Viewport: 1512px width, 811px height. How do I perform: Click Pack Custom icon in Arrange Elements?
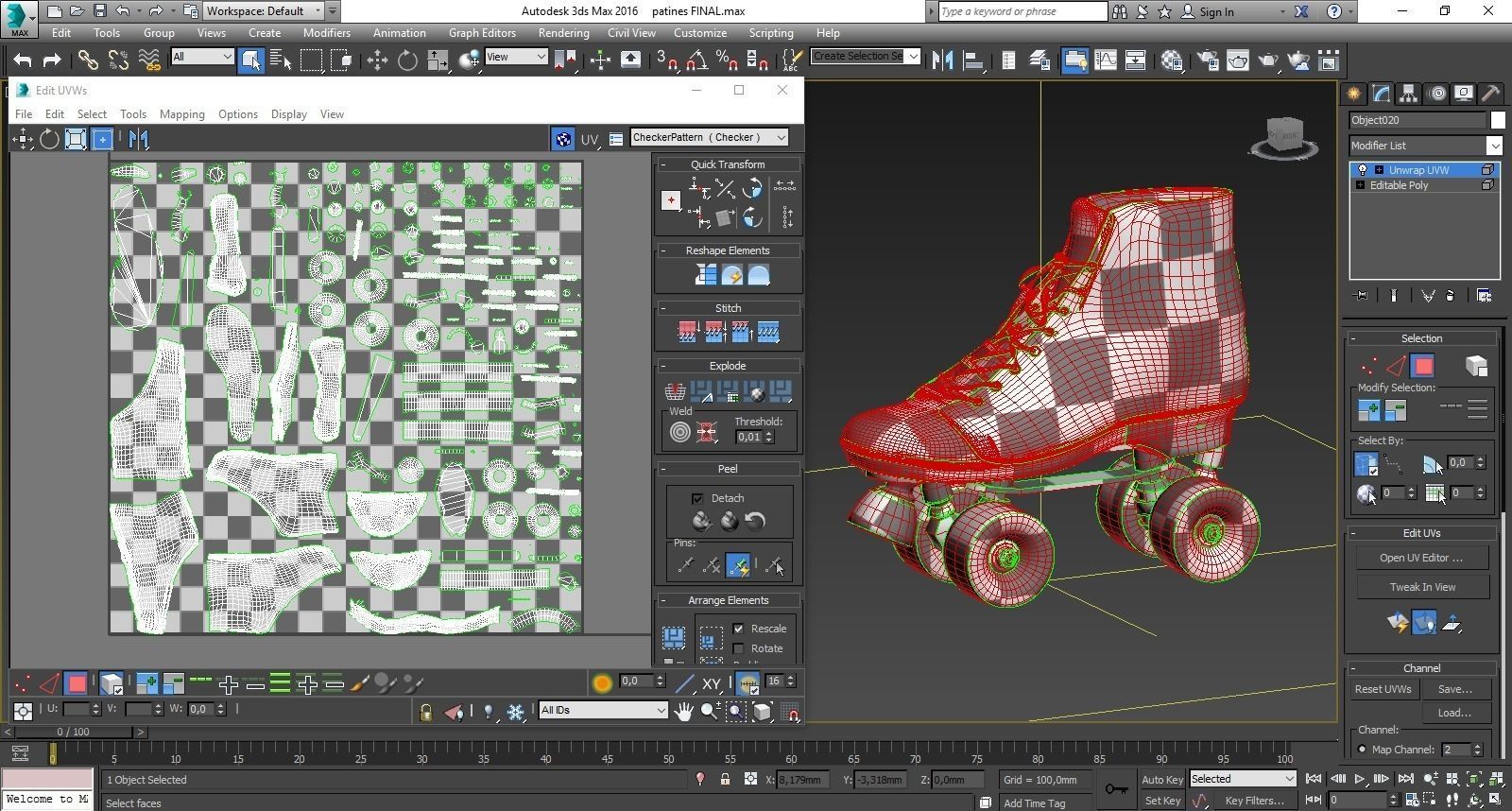[x=673, y=638]
